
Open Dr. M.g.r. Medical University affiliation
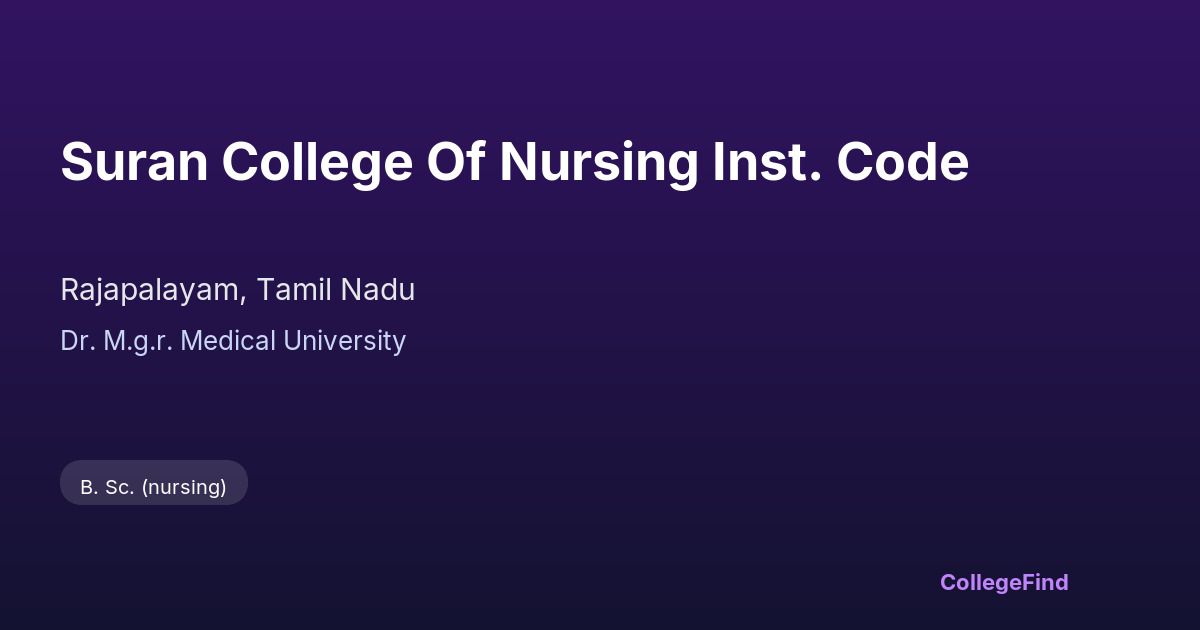[x=232, y=341]
